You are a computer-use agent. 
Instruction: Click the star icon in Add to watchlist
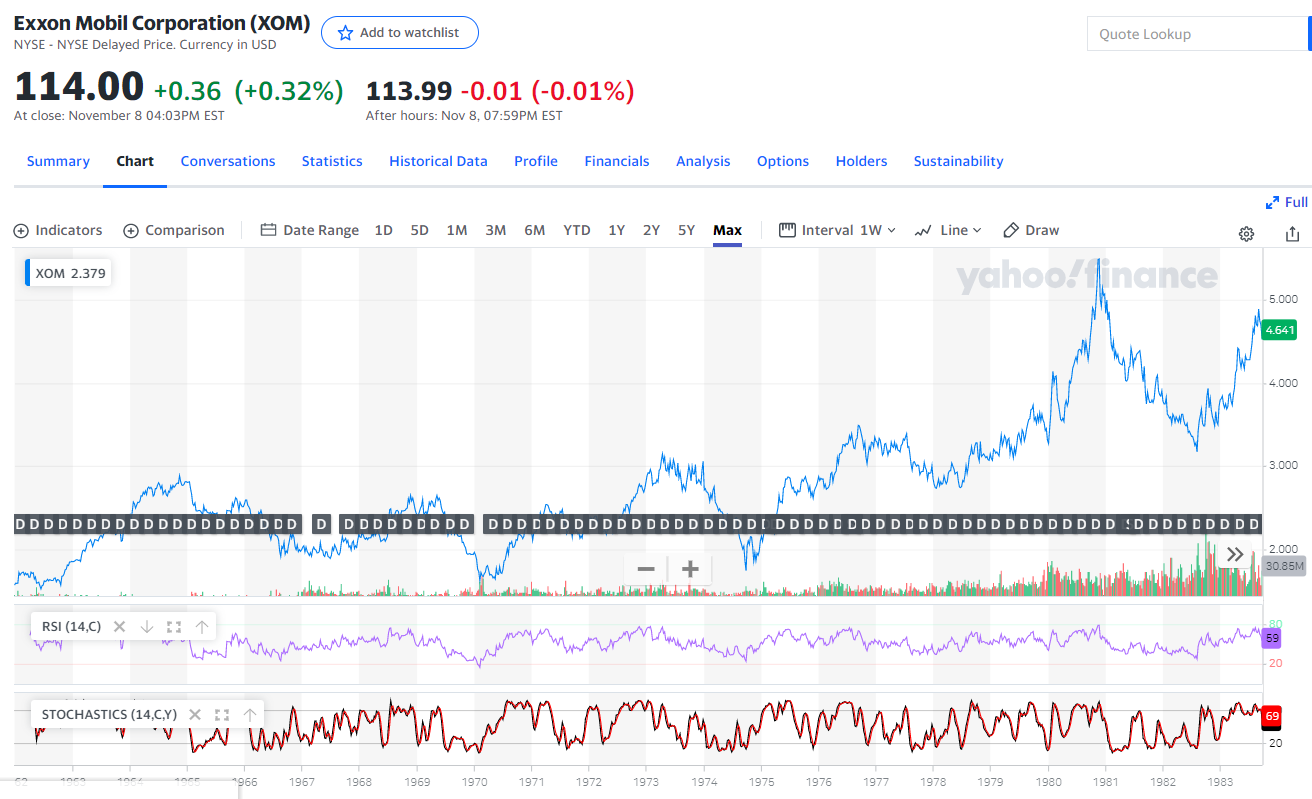(x=345, y=33)
